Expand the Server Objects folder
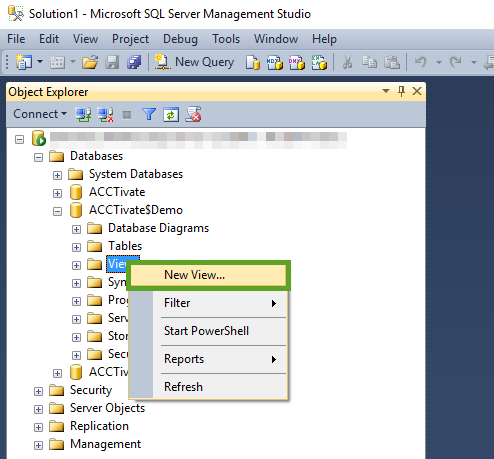This screenshot has width=494, height=459. pyautogui.click(x=39, y=409)
